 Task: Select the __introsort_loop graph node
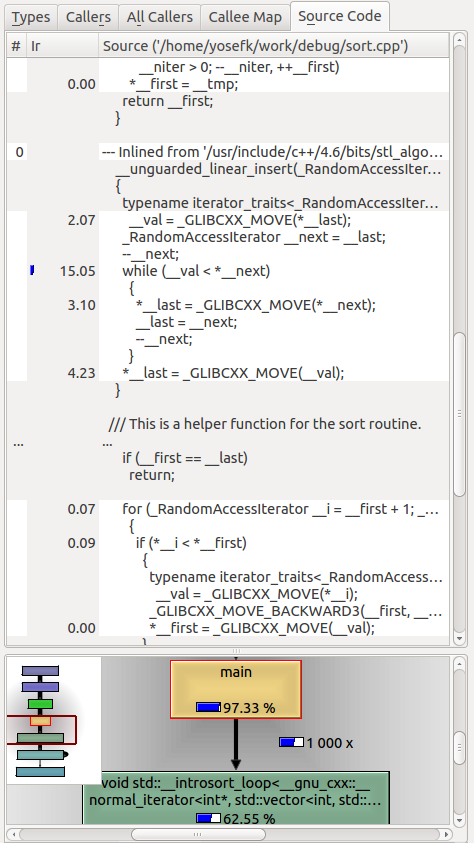click(235, 798)
